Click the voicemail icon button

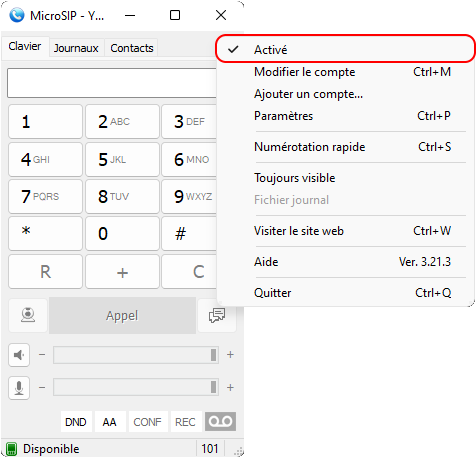click(x=220, y=422)
